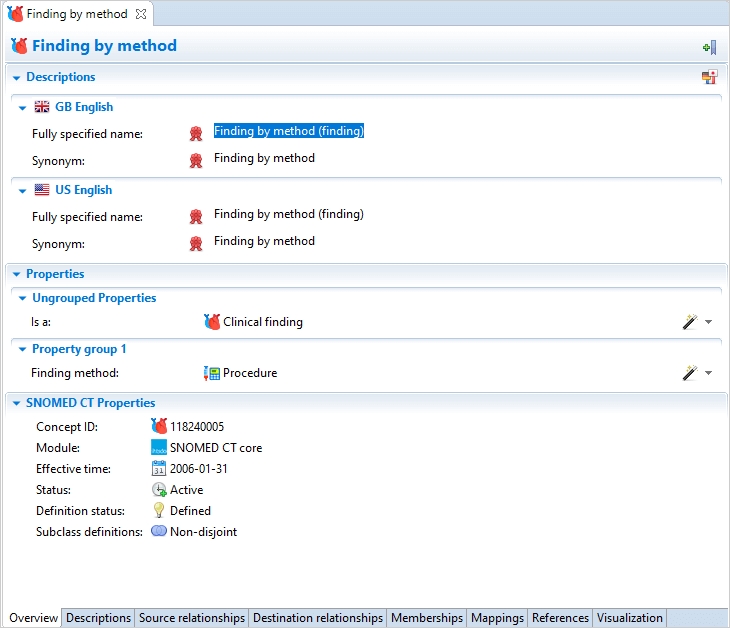Image resolution: width=730 pixels, height=628 pixels.
Task: Click the Procedure icon next to Finding method
Action: point(211,373)
